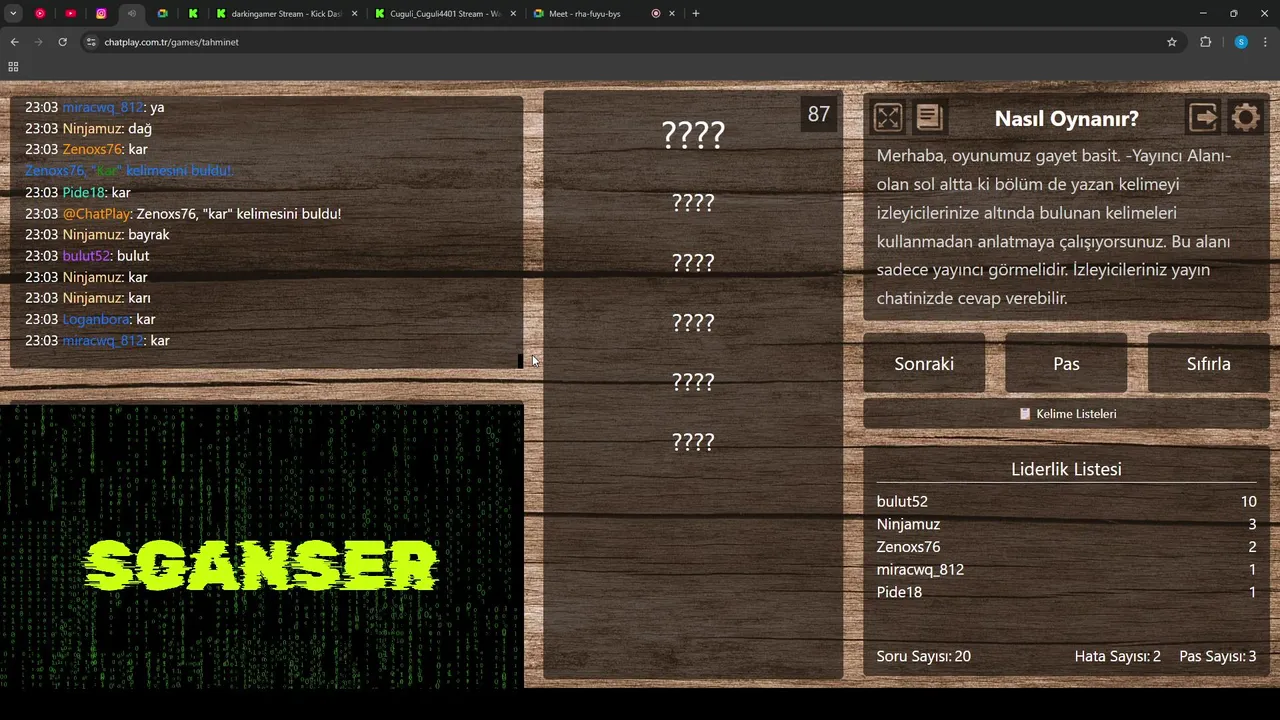Image resolution: width=1280 pixels, height=720 pixels.
Task: Expand the tab search dropdown arrow
Action: (13, 13)
